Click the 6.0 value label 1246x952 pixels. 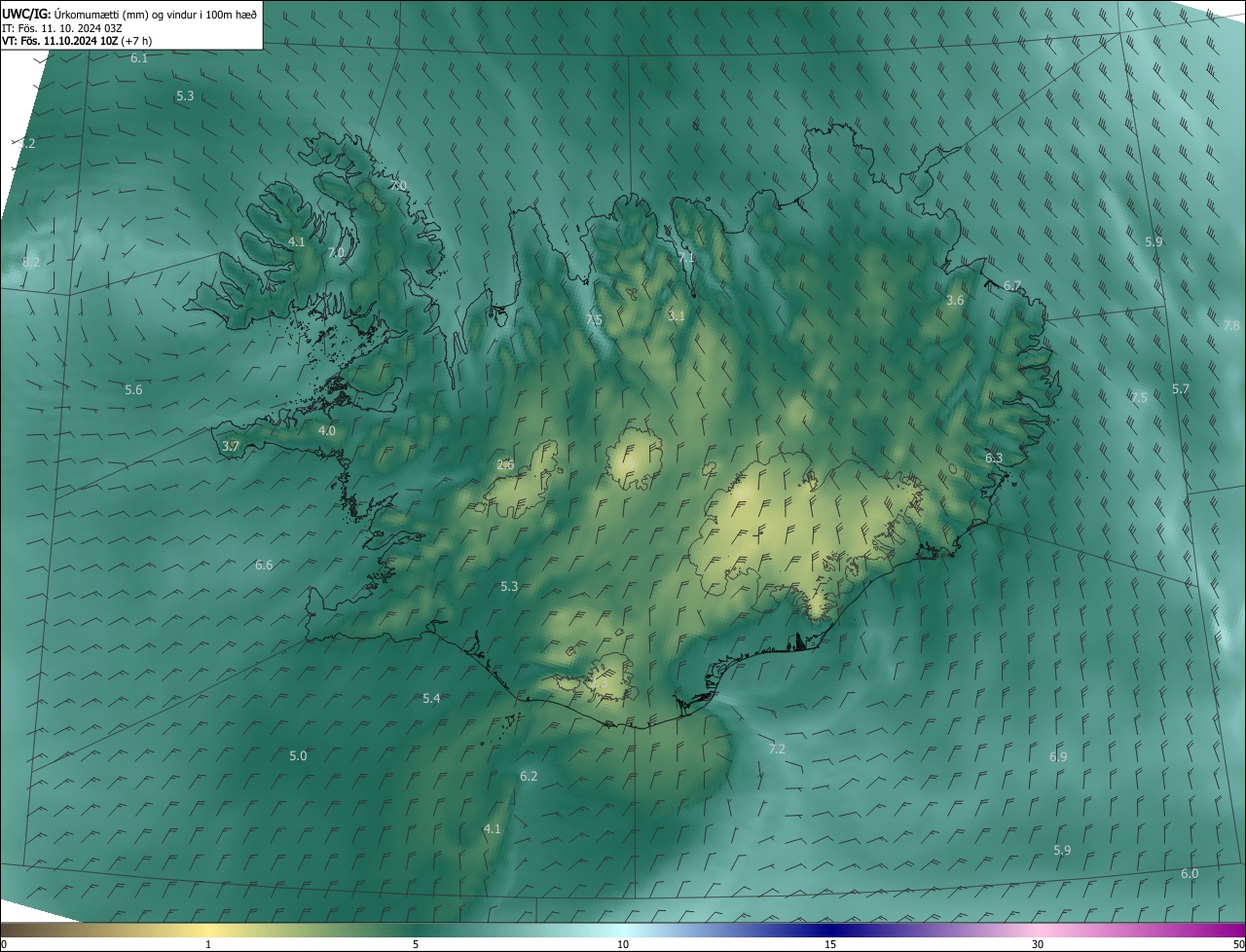tap(1190, 874)
